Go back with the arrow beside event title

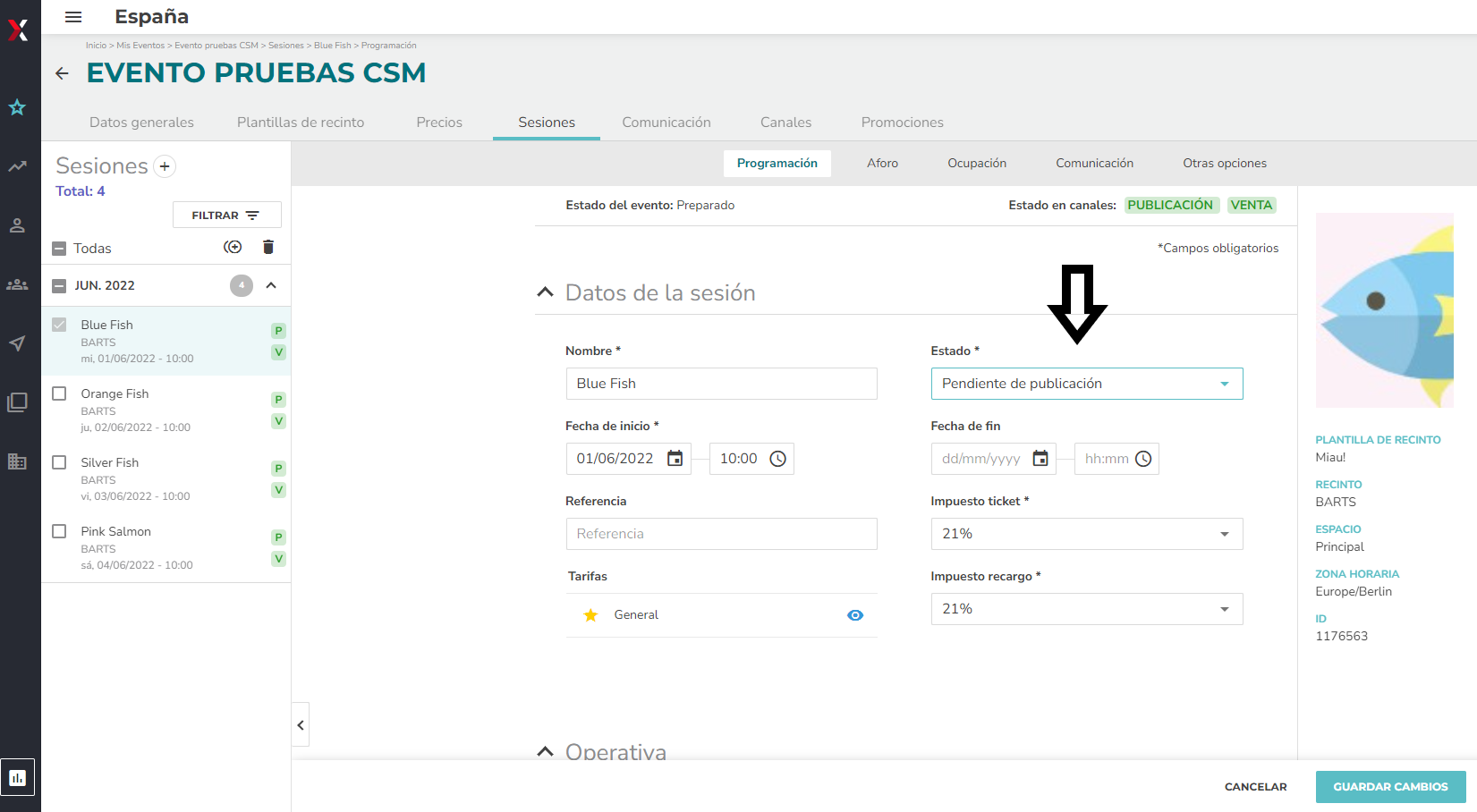62,73
